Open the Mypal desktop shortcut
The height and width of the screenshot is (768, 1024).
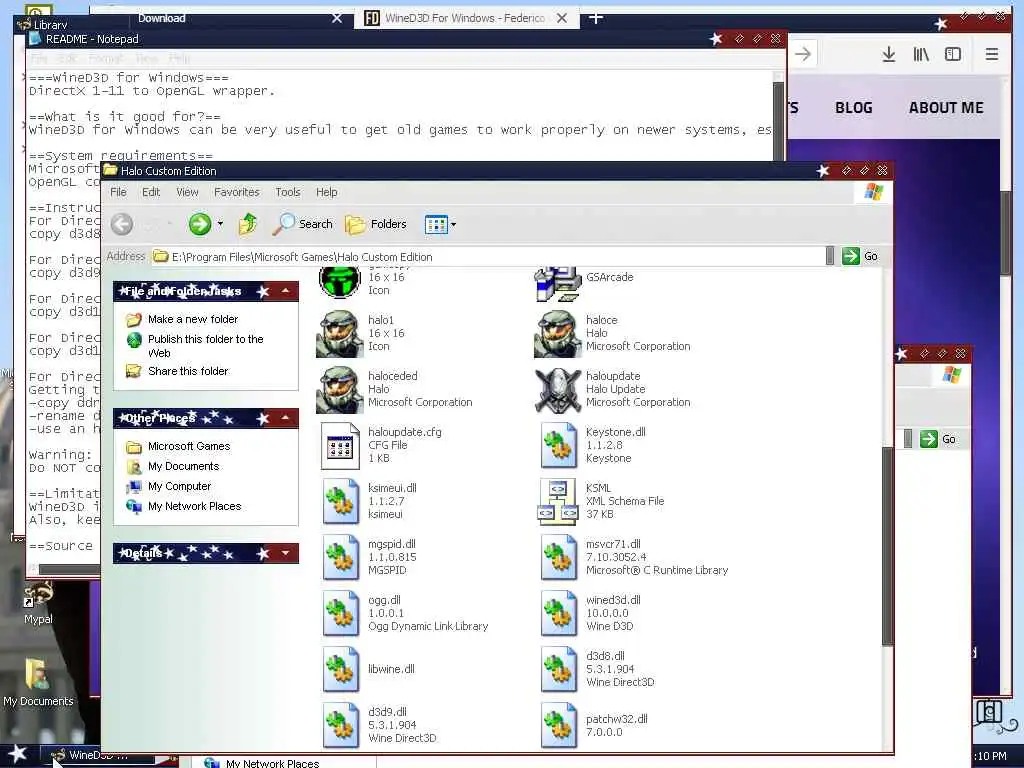coord(38,604)
